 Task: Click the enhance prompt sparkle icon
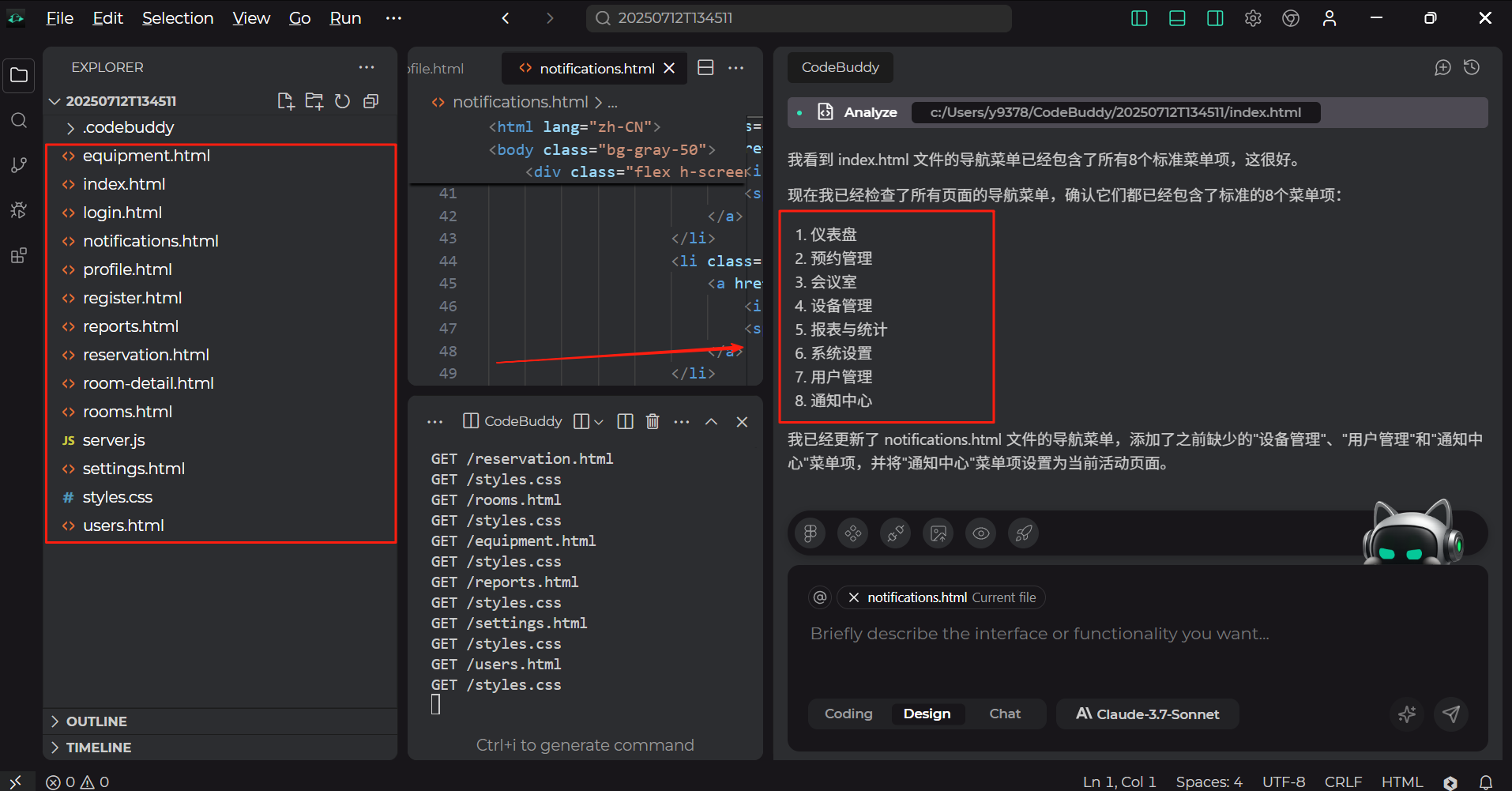click(x=1407, y=714)
